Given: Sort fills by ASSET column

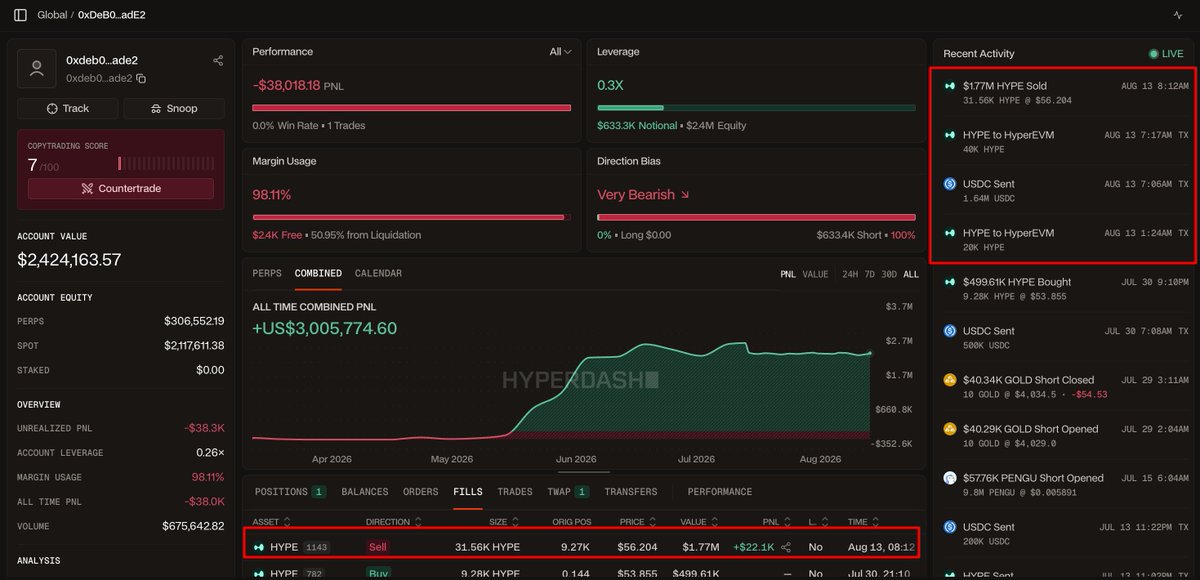Looking at the screenshot, I should [271, 521].
